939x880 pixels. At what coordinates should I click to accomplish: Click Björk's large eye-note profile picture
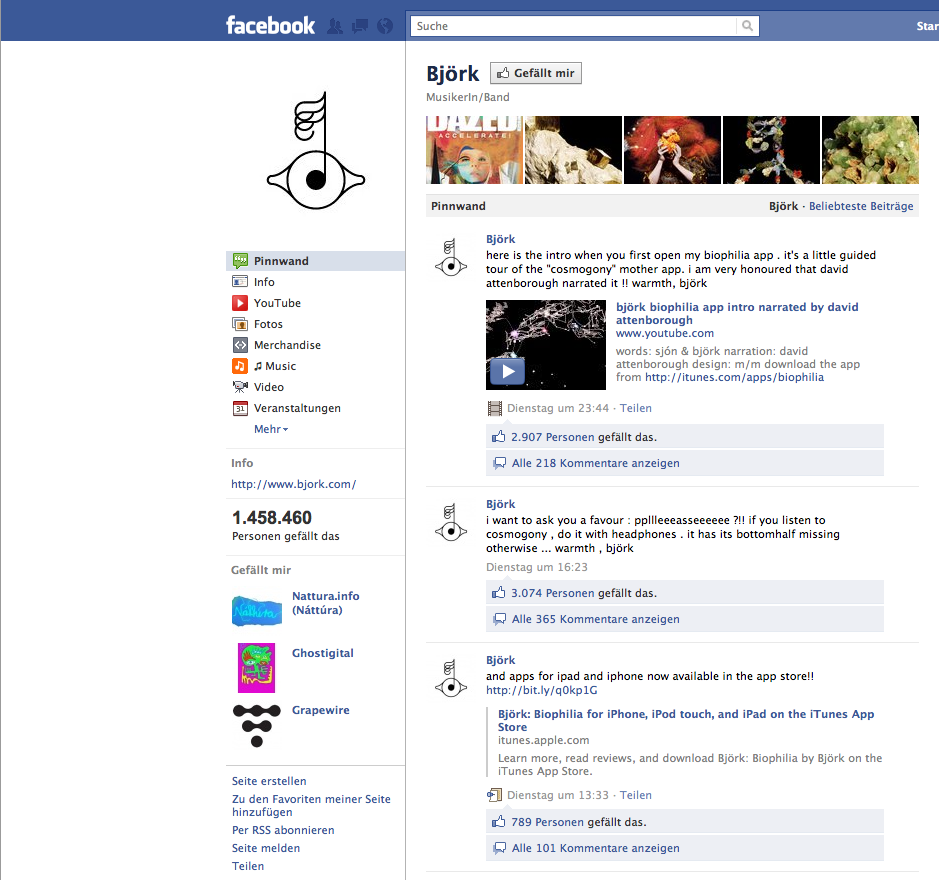pos(316,151)
